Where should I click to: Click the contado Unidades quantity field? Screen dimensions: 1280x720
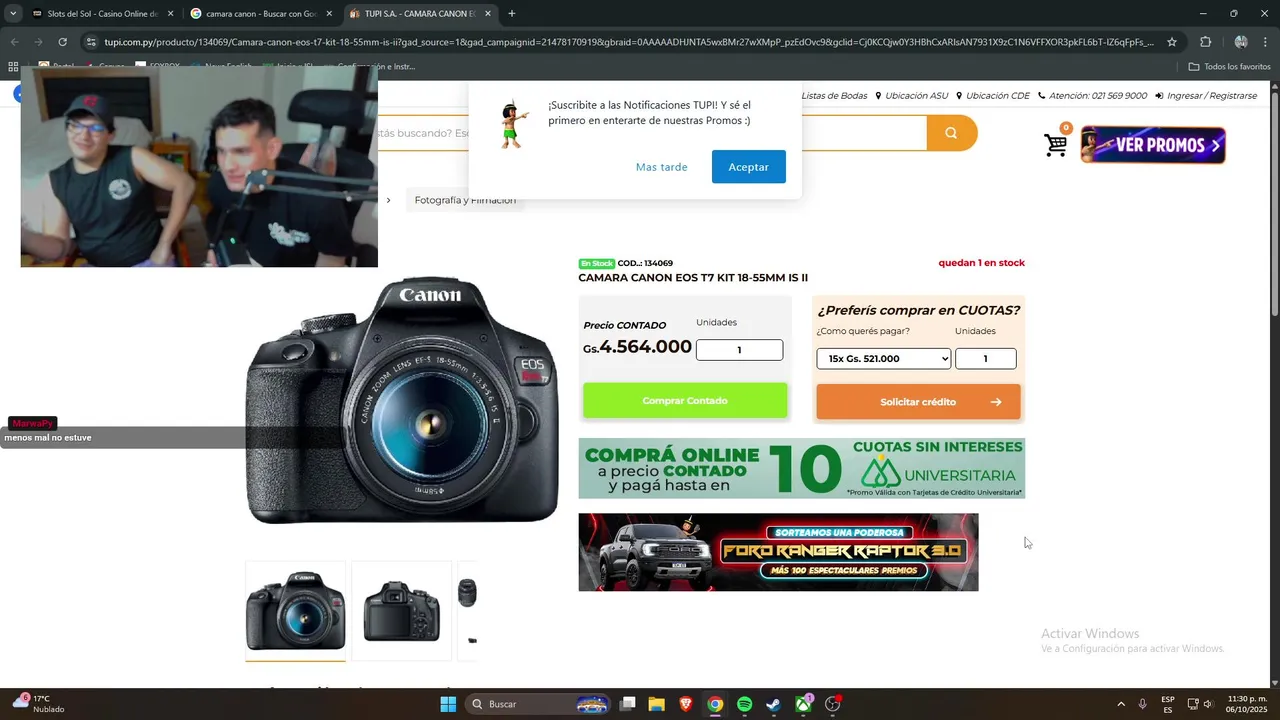(739, 350)
